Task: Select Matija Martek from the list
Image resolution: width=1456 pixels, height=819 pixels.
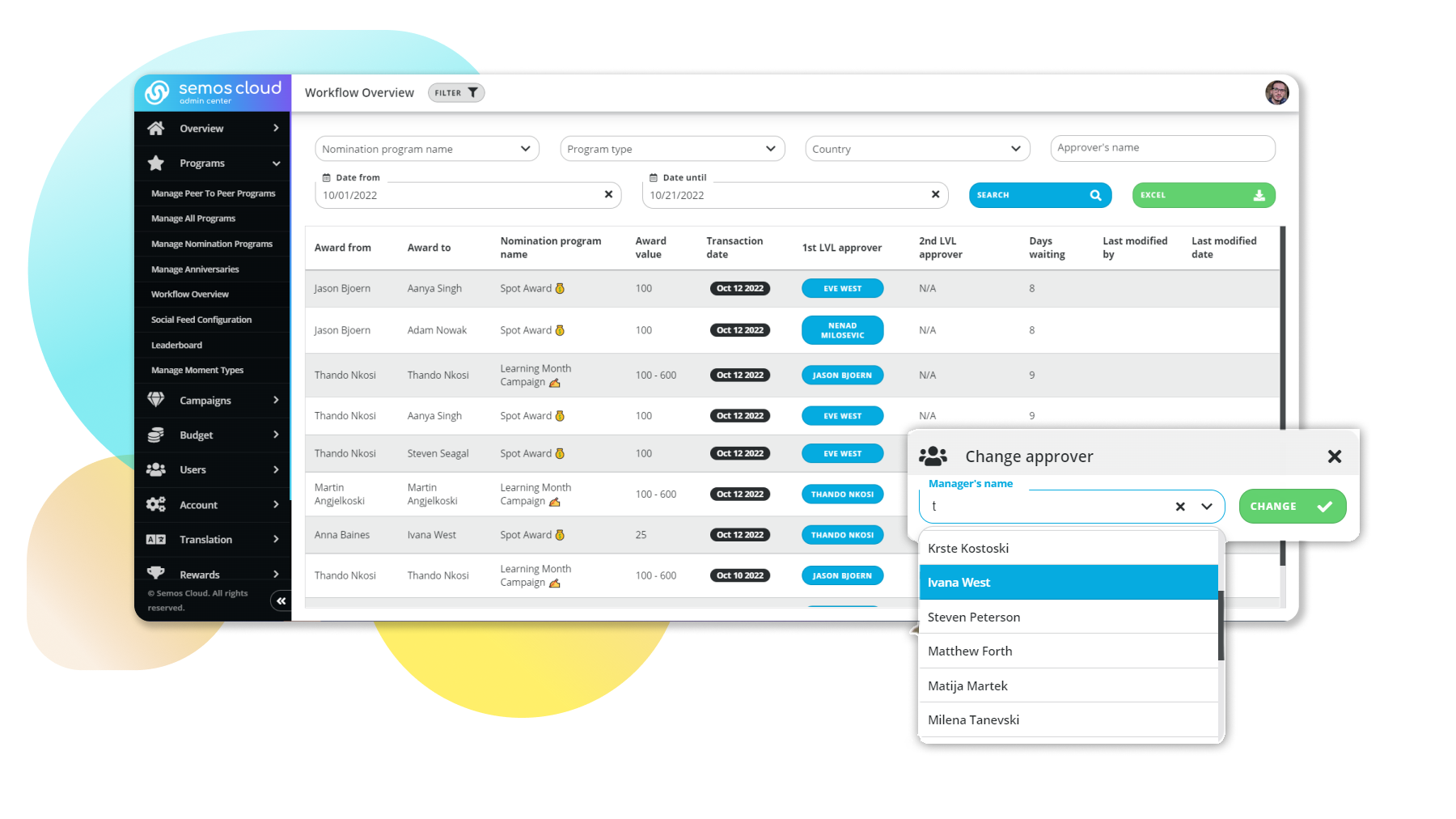Action: (1069, 685)
